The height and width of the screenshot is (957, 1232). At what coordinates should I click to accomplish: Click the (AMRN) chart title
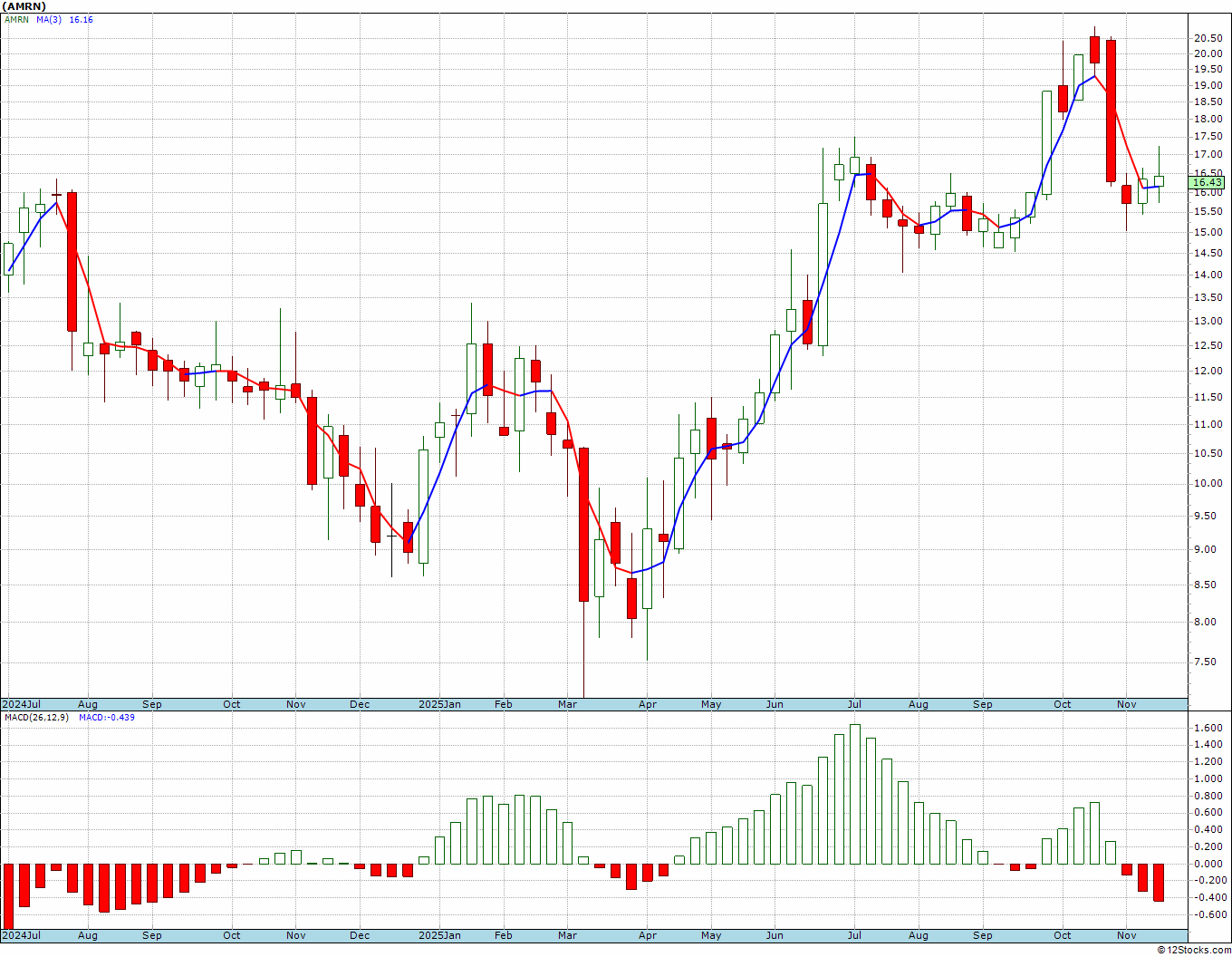[24, 6]
